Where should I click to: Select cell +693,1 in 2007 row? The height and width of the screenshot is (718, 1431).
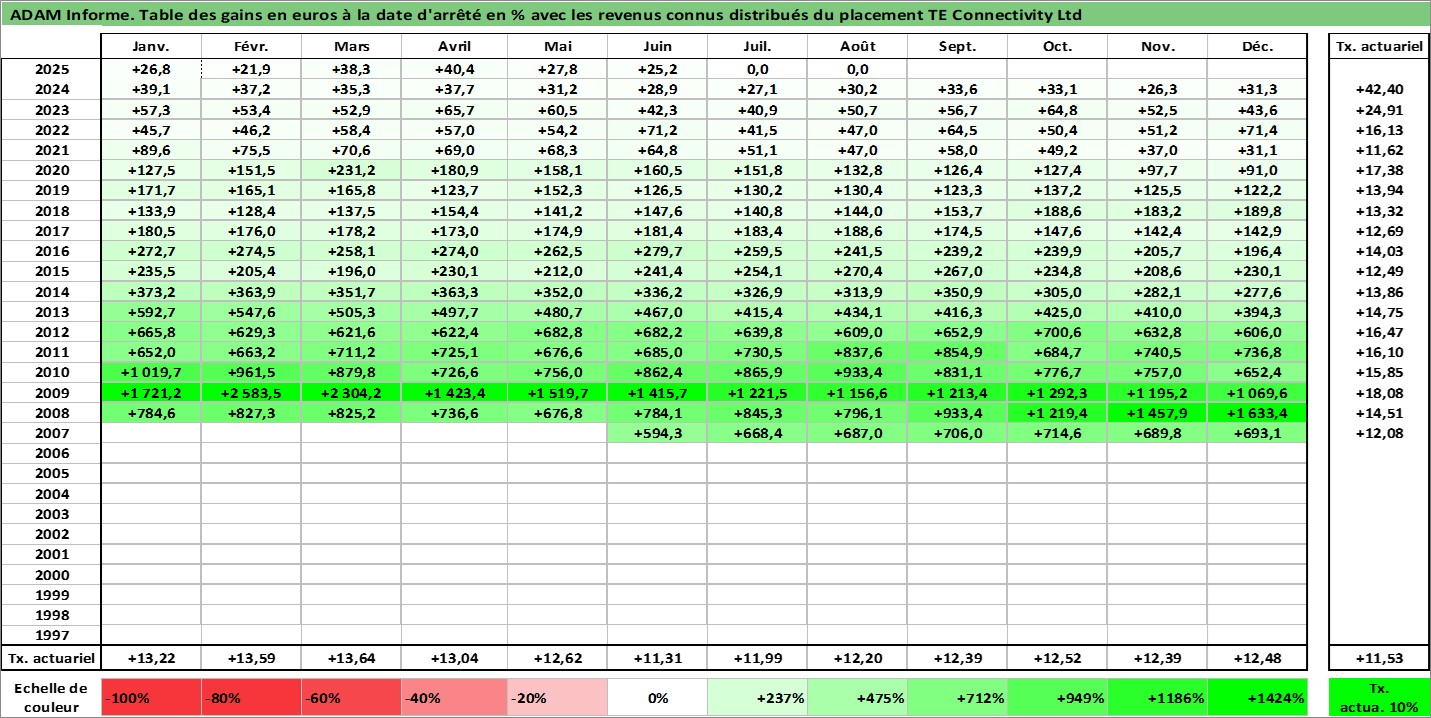(1257, 433)
